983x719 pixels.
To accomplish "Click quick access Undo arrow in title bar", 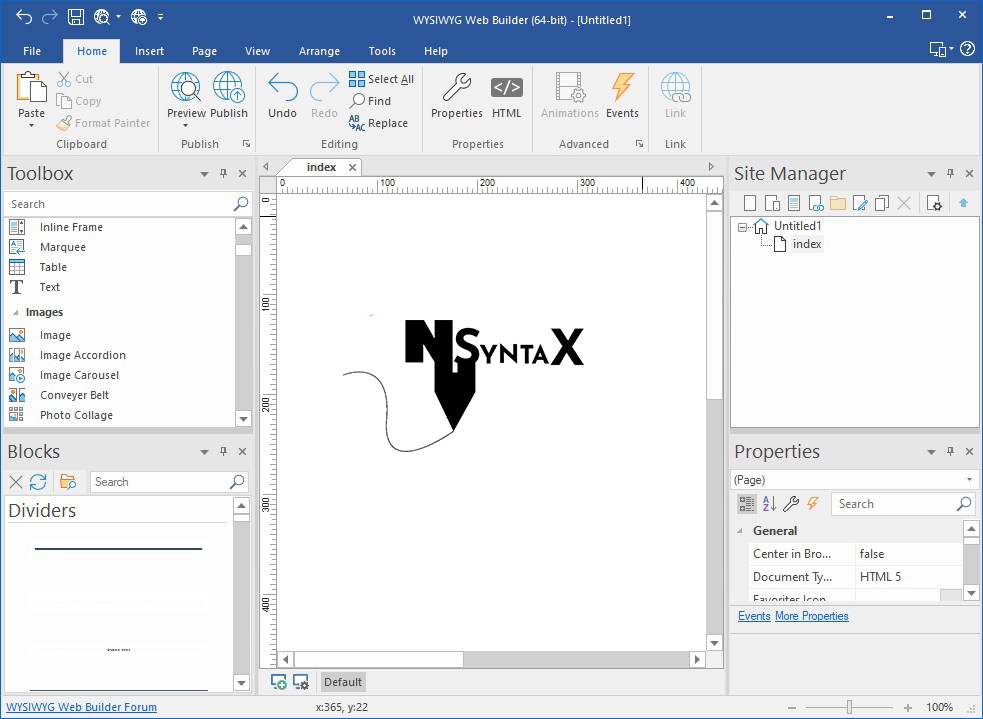I will (24, 17).
